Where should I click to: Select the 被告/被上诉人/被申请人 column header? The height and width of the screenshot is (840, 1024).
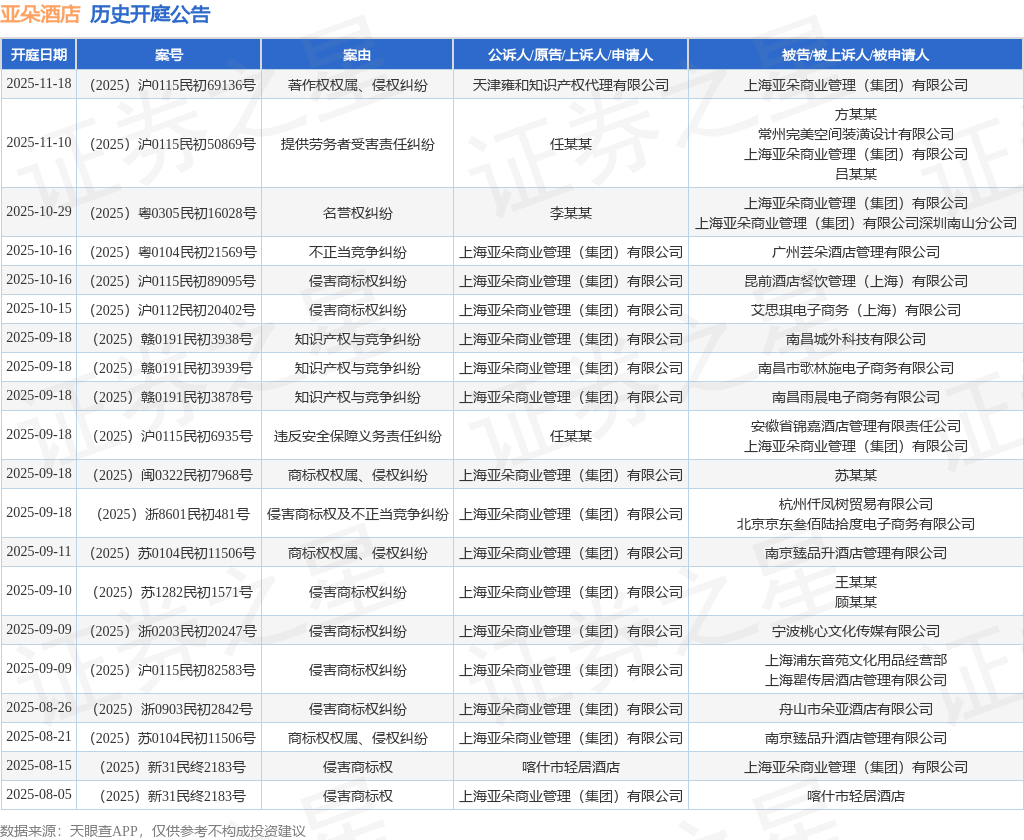click(856, 55)
